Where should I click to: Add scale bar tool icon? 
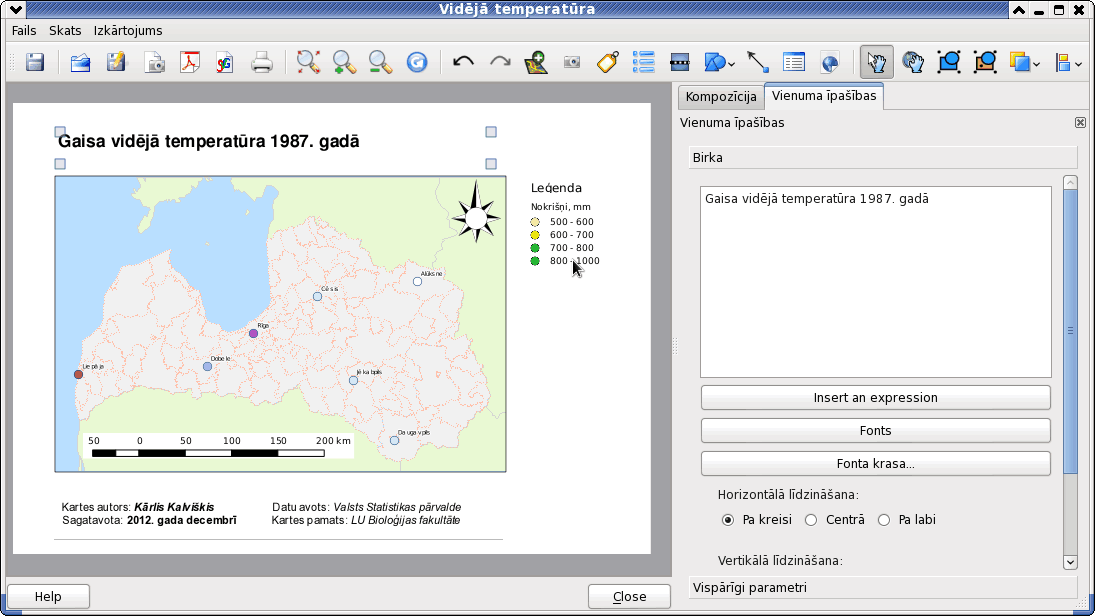click(x=679, y=63)
